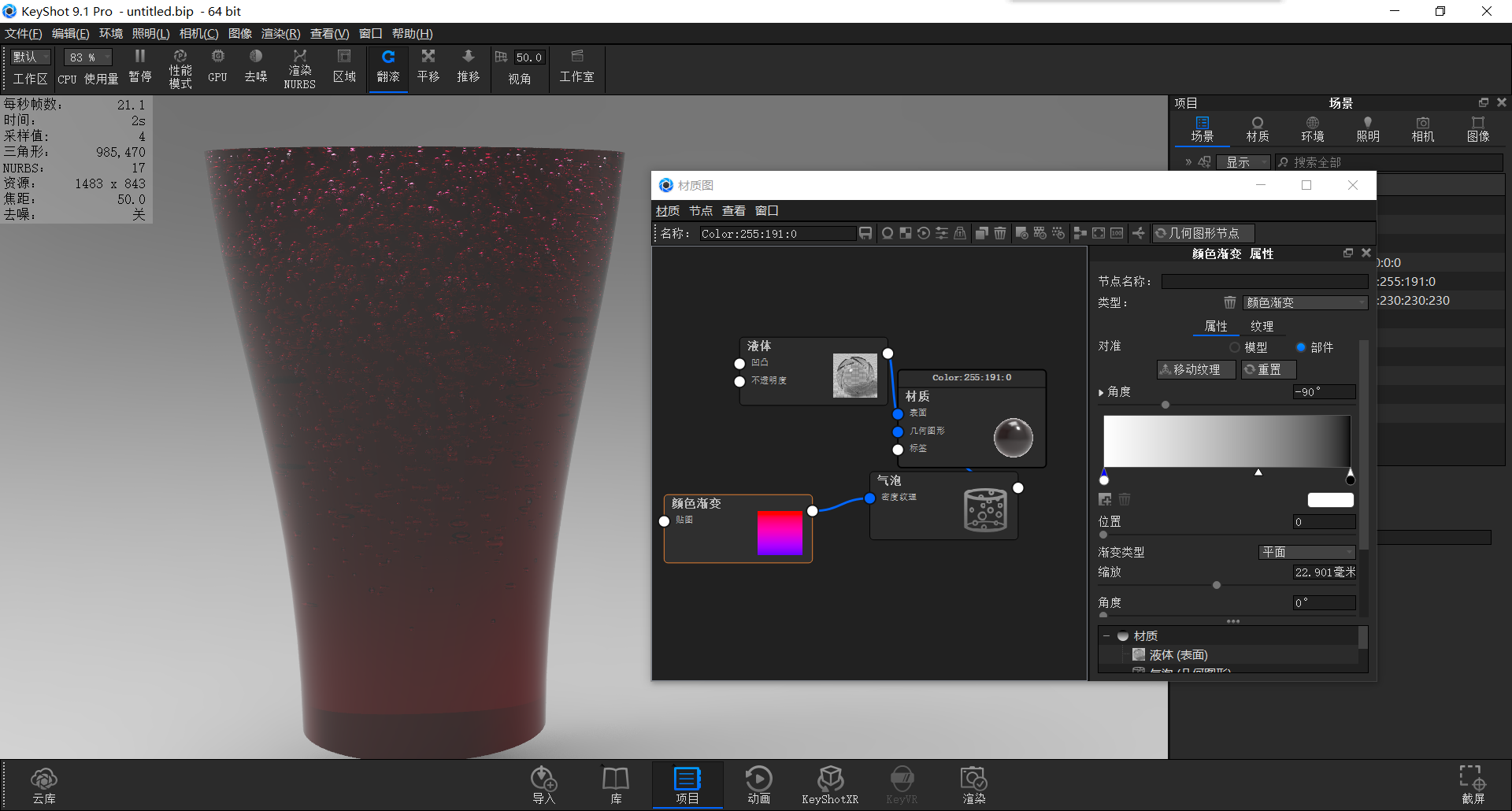1512x811 pixels.
Task: Open the 渐变类型 平面 dropdown
Action: coord(1306,552)
